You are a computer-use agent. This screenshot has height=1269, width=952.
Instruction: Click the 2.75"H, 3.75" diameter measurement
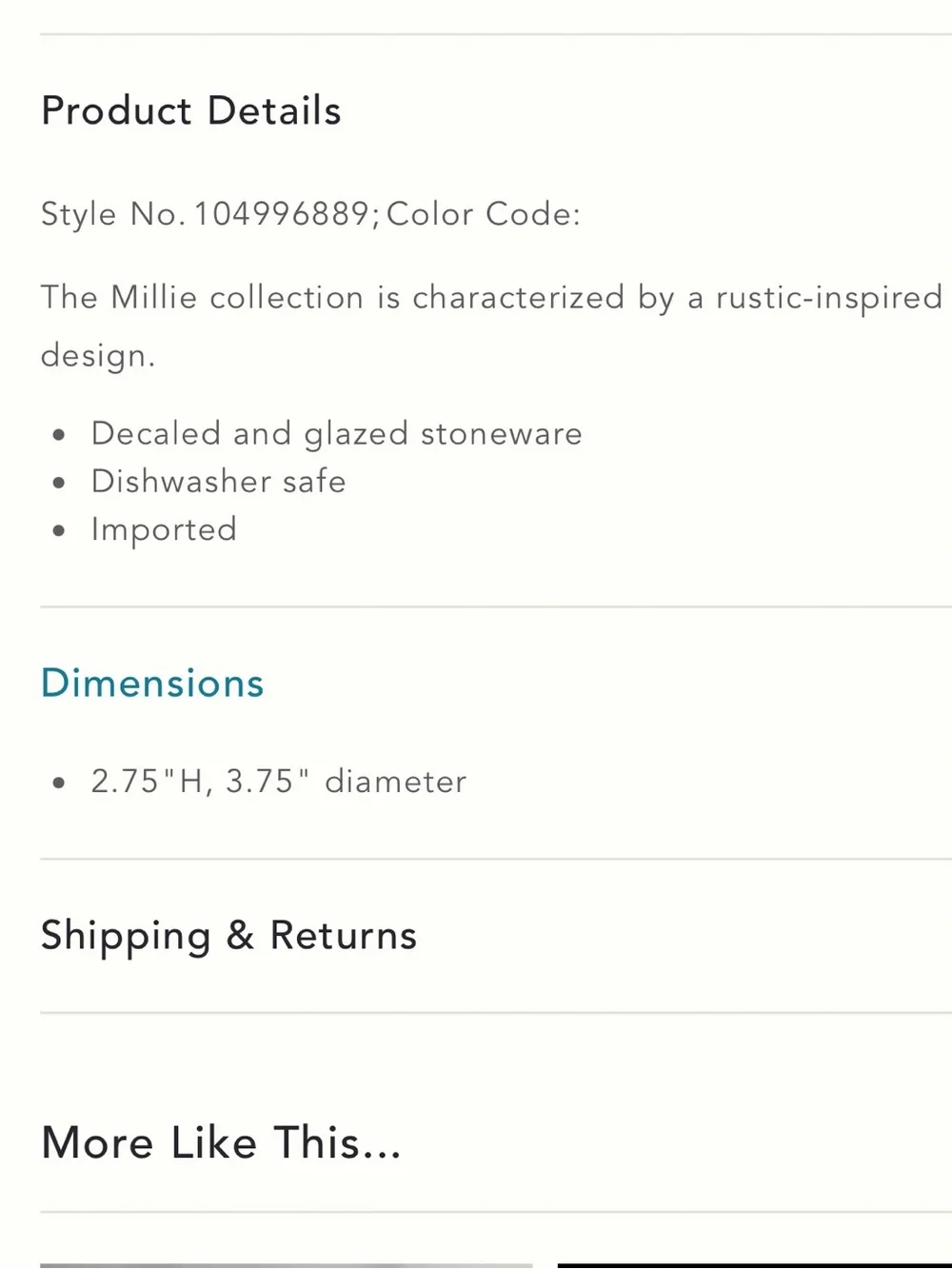pos(278,782)
